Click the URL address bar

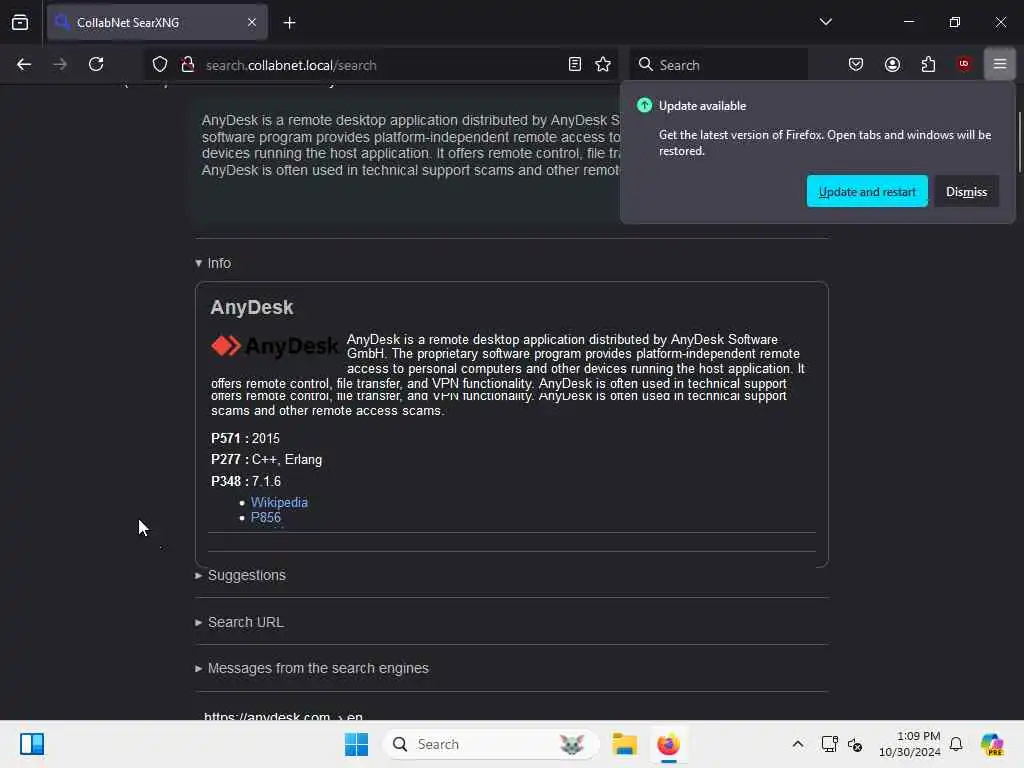click(x=379, y=65)
